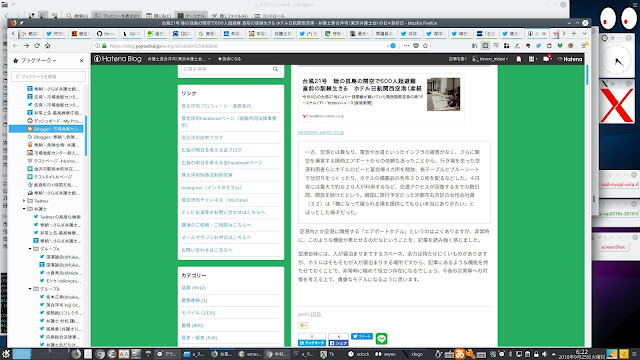Viewport: 640px width, 360px height.
Task: Close the active Hatena tab
Action: pyautogui.click(x=544, y=33)
